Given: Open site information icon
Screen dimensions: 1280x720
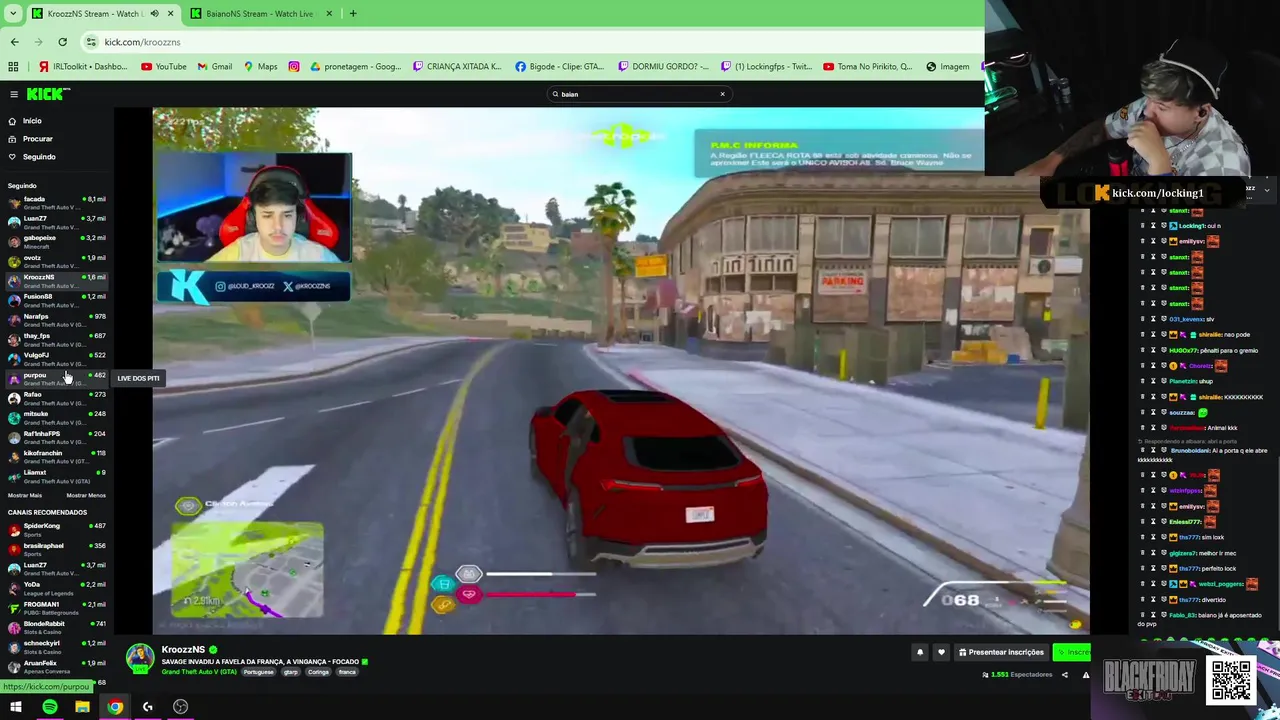Looking at the screenshot, I should (x=91, y=42).
